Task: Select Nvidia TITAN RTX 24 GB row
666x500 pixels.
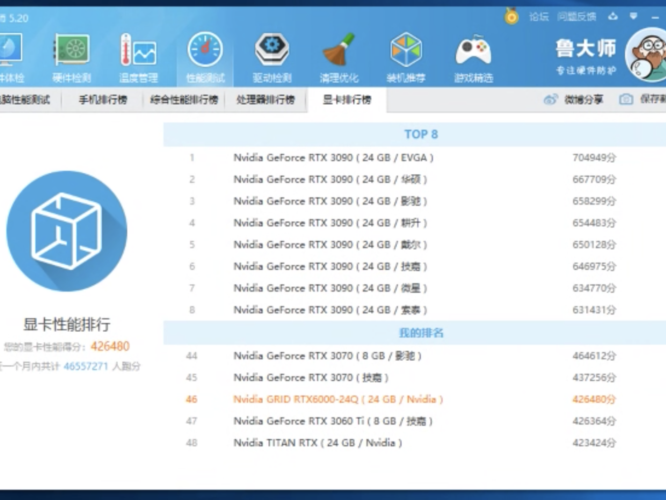Action: pos(415,443)
